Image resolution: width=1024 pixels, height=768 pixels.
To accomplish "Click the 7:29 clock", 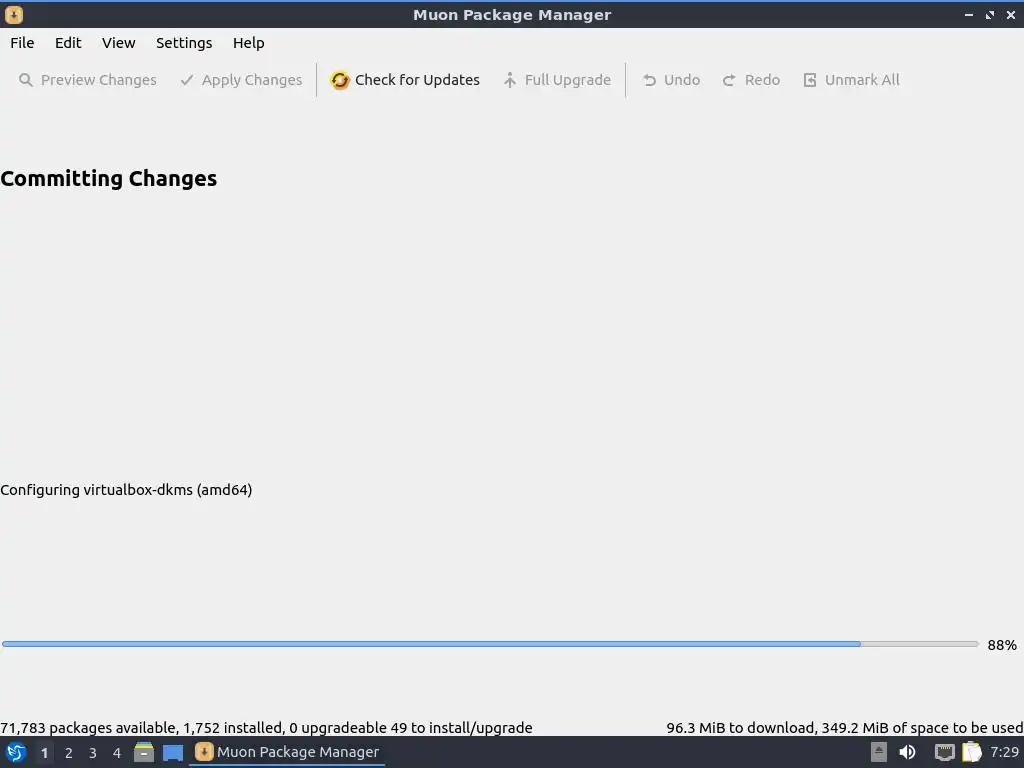I will coord(1004,752).
